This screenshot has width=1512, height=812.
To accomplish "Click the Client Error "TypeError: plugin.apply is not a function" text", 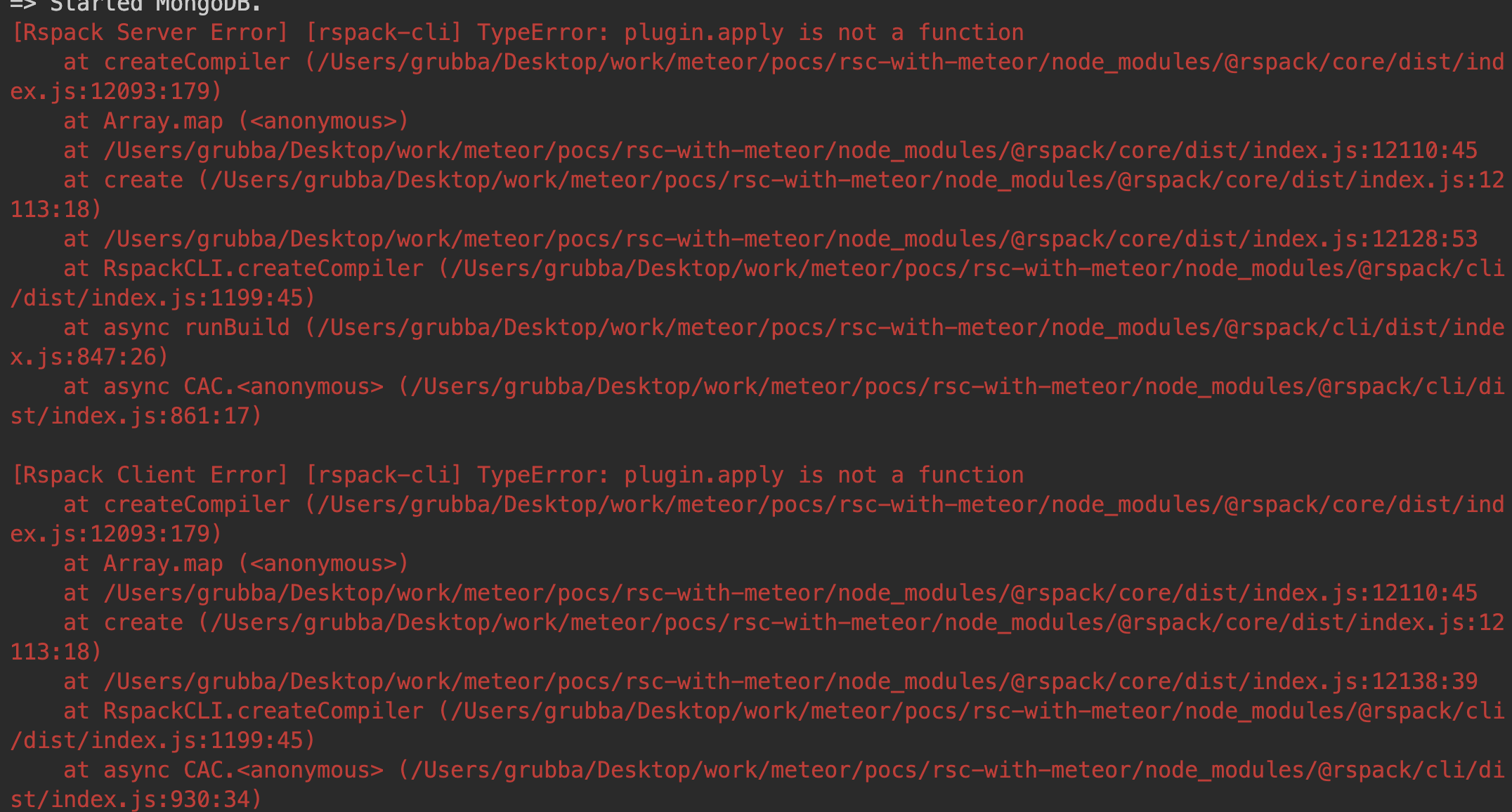I will pos(750,475).
